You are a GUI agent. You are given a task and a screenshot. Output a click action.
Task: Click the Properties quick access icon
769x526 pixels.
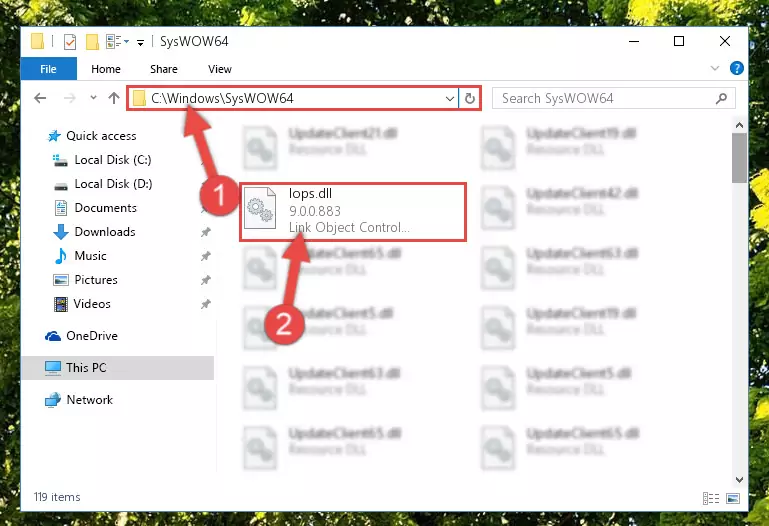click(70, 42)
